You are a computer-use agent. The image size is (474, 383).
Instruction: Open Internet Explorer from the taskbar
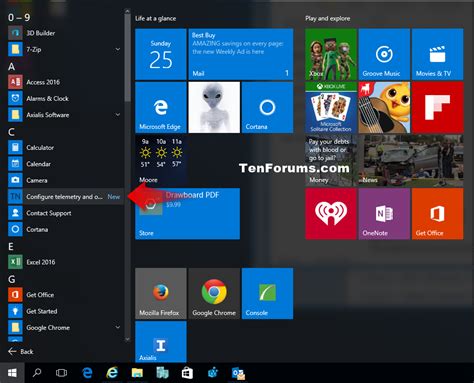pyautogui.click(x=112, y=373)
